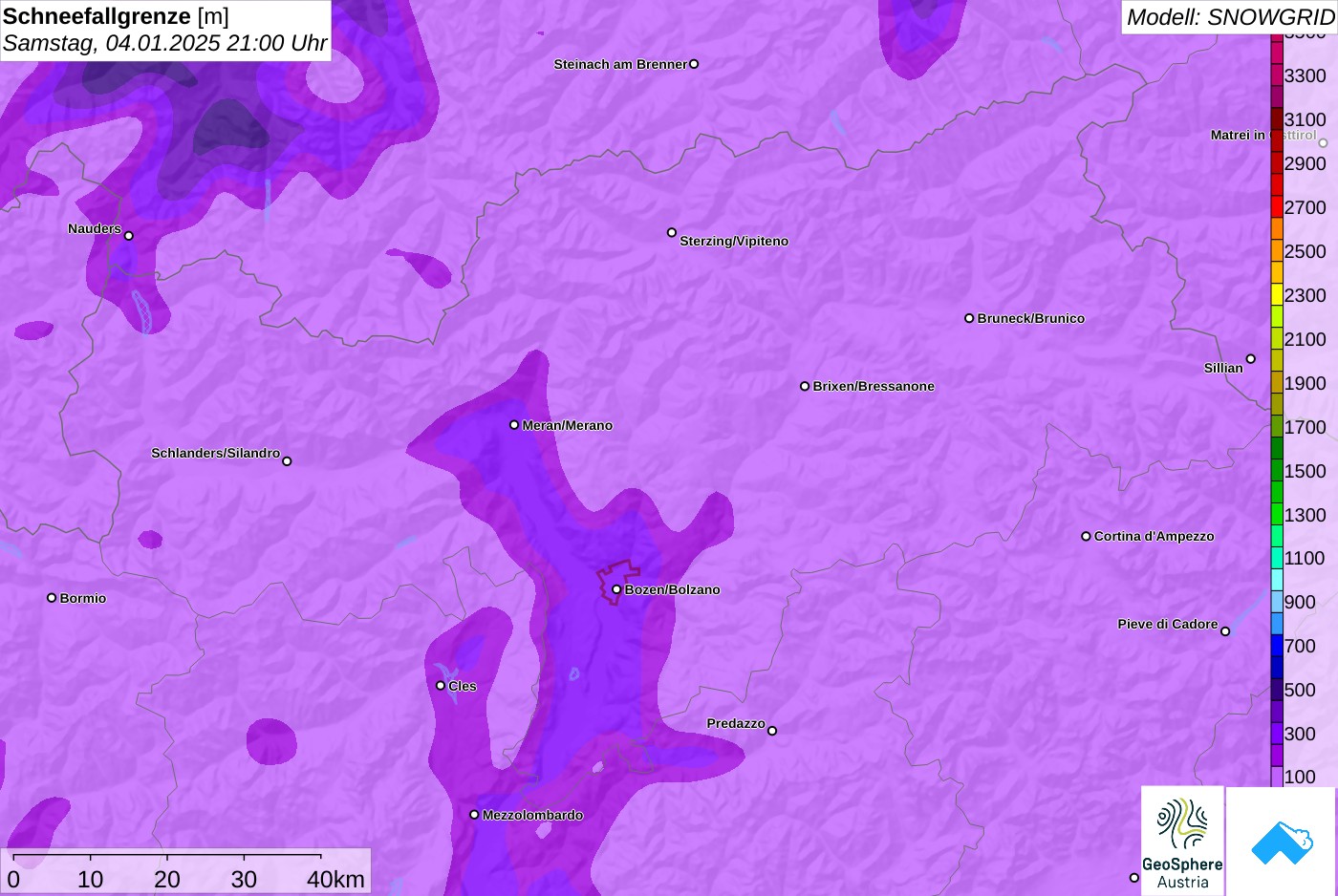Click scale bar label '20'
The image size is (1338, 896).
coord(167,879)
